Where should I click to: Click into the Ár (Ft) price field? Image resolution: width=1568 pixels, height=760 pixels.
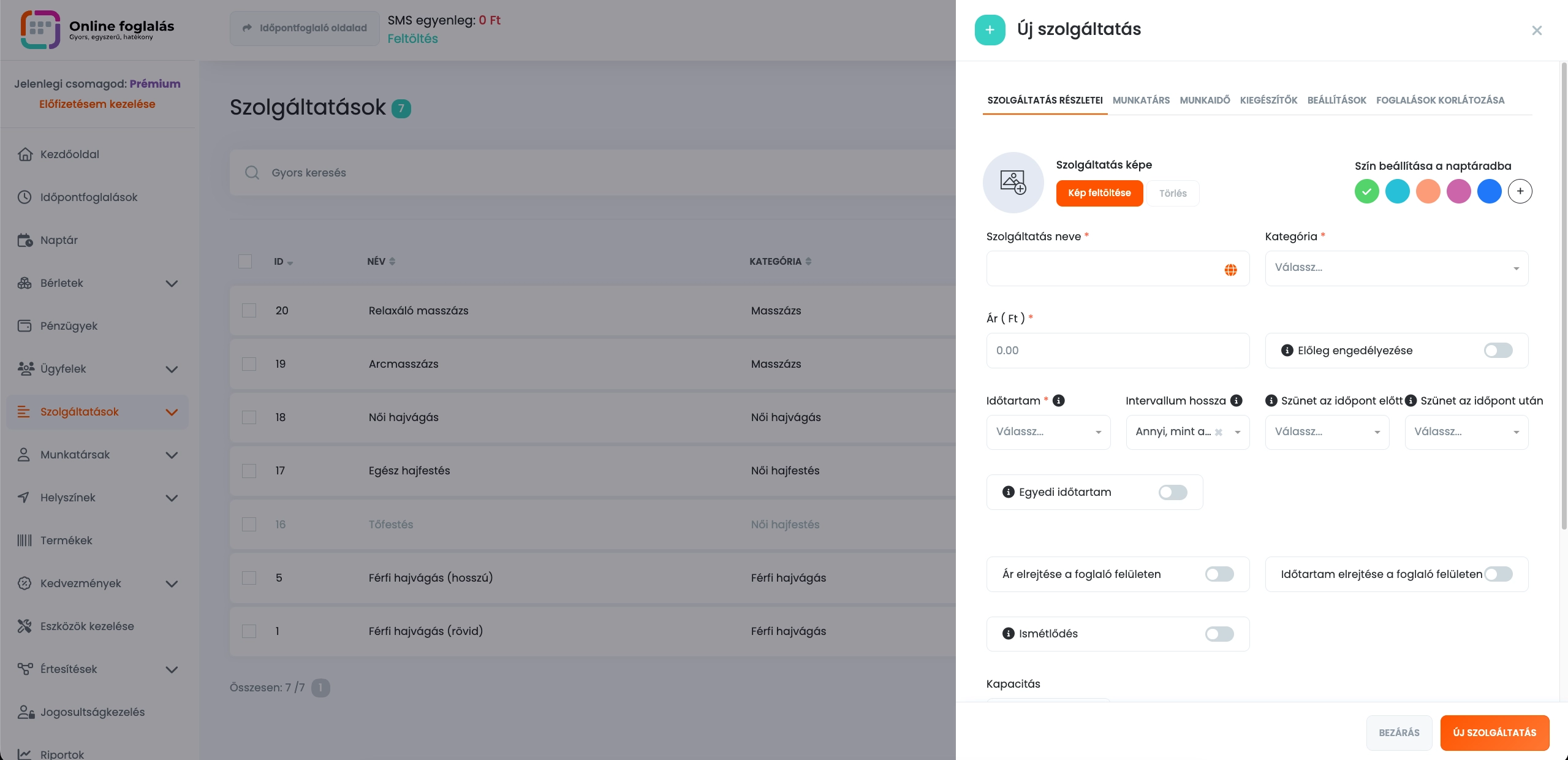[1117, 351]
